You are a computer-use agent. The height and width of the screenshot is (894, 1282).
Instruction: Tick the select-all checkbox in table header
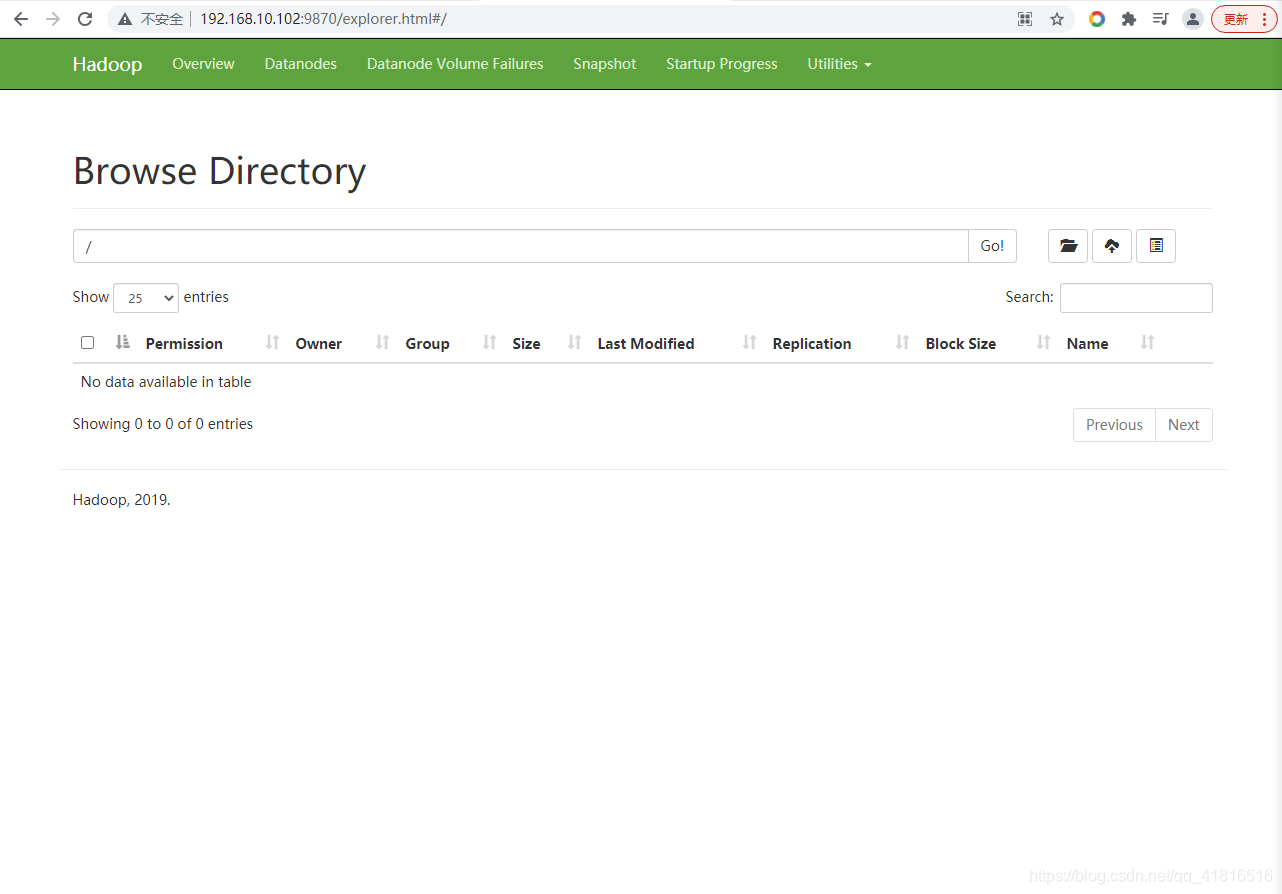[87, 342]
